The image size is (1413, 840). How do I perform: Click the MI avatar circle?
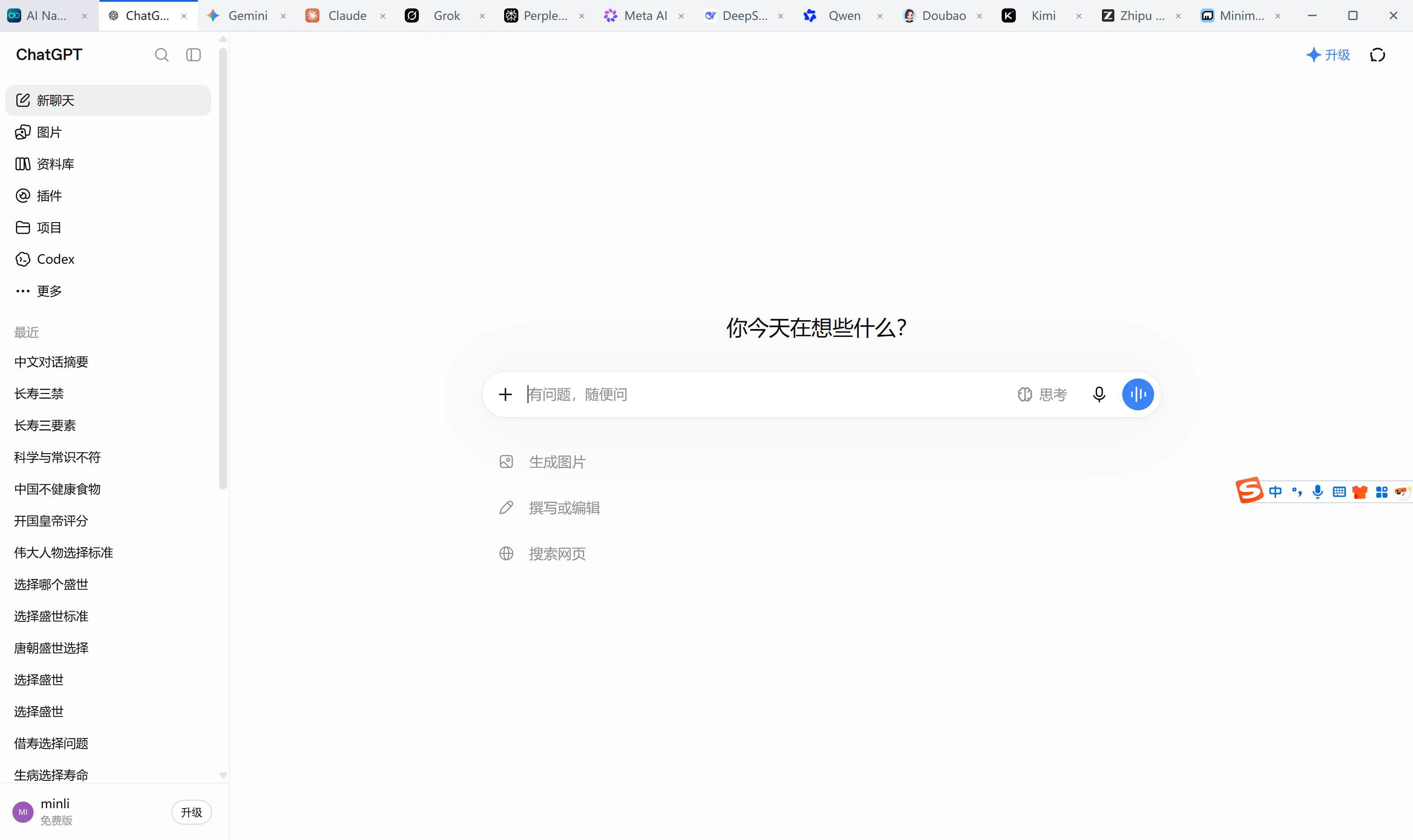pyautogui.click(x=23, y=812)
